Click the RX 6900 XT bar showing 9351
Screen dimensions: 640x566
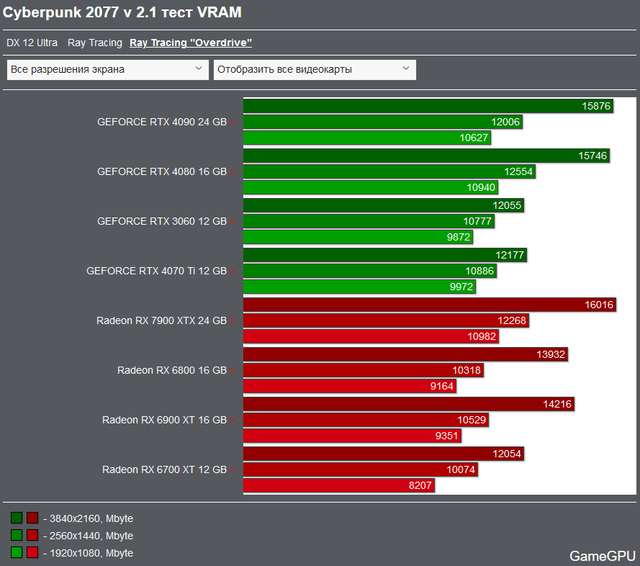[x=352, y=437]
